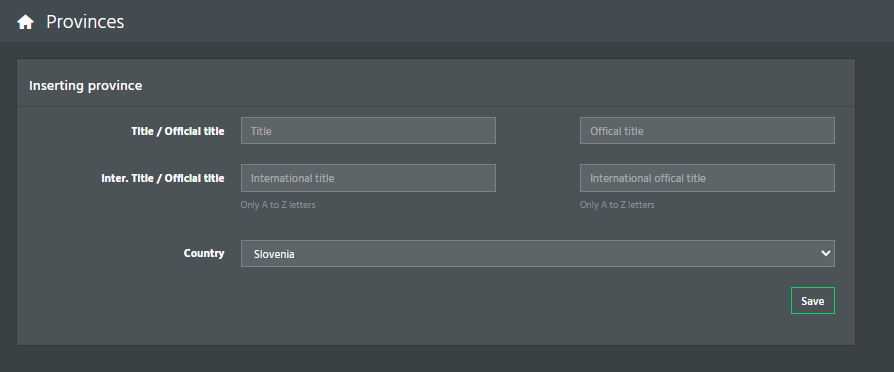Click hint text under International title

[x=278, y=204]
